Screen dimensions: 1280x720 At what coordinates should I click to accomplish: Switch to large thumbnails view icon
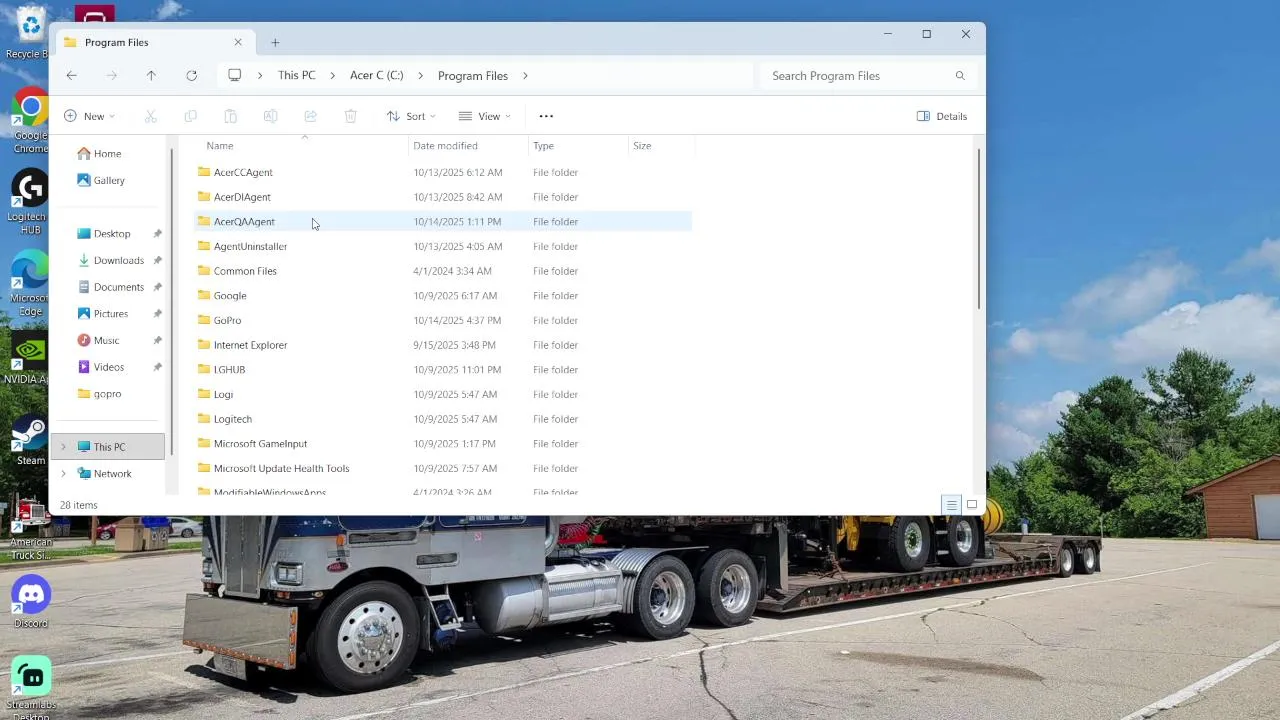972,505
